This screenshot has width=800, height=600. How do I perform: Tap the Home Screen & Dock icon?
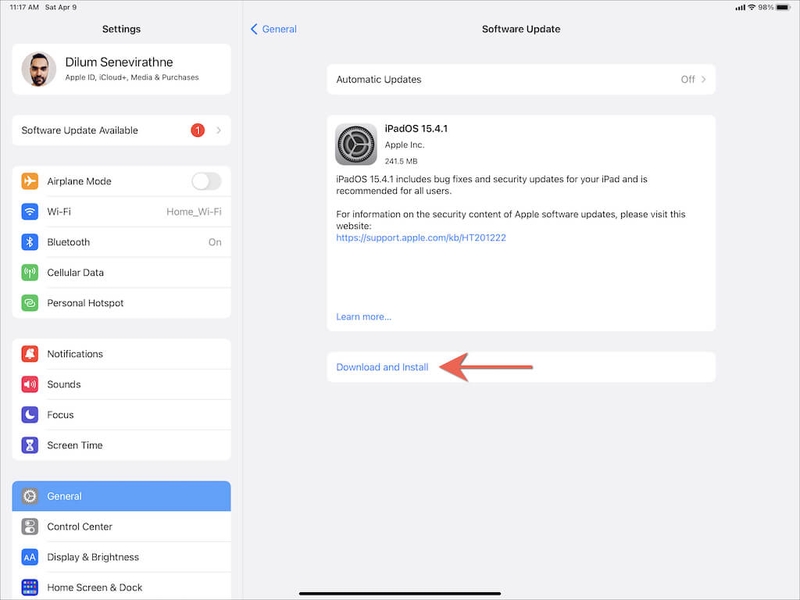tap(30, 587)
